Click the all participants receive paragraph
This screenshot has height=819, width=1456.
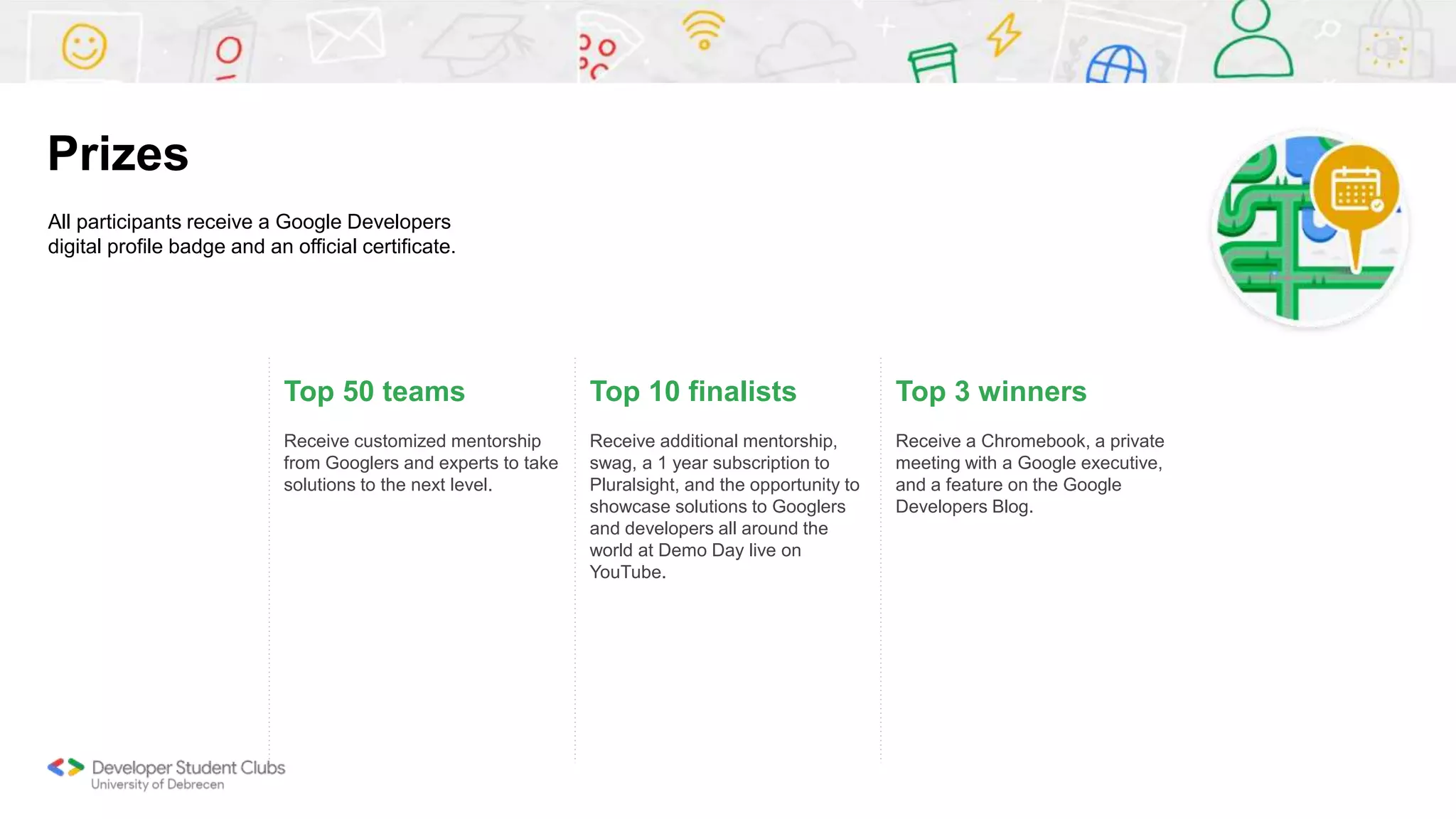point(251,234)
